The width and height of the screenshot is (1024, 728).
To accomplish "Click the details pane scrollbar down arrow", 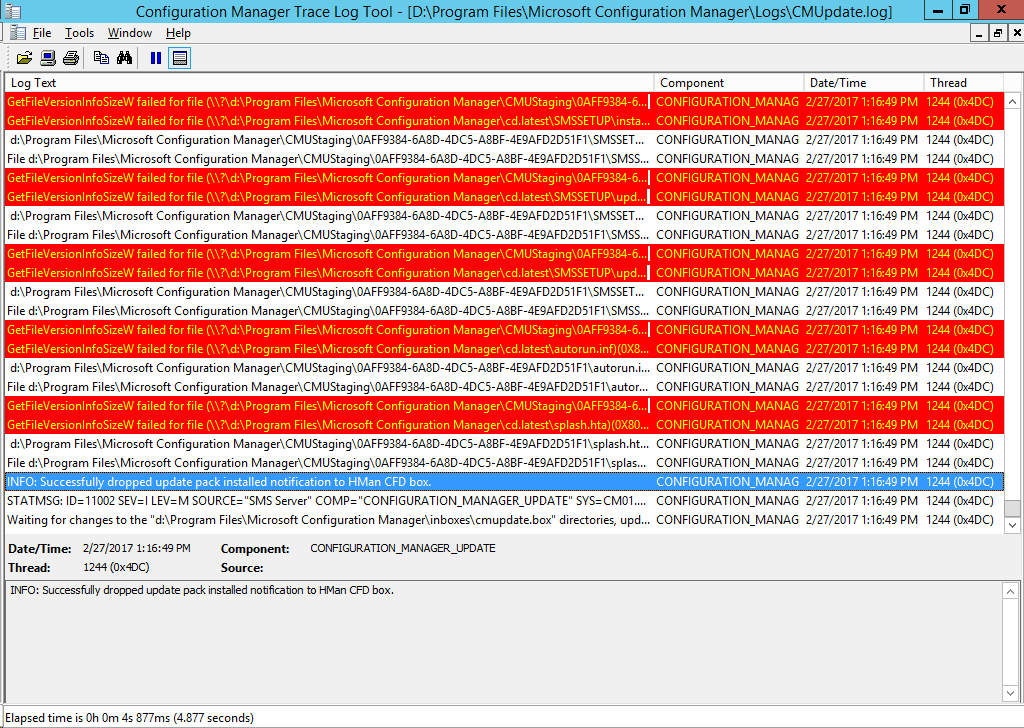I will [1010, 693].
